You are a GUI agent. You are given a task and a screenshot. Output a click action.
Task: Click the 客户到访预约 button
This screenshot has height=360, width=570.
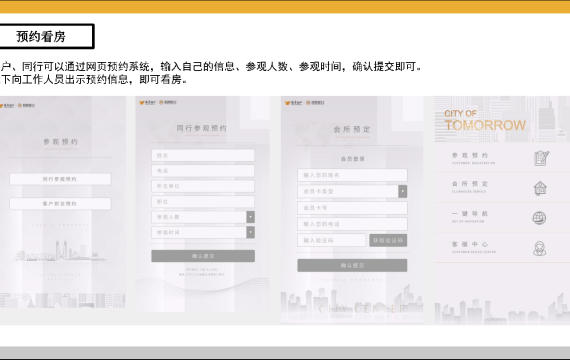pos(60,204)
